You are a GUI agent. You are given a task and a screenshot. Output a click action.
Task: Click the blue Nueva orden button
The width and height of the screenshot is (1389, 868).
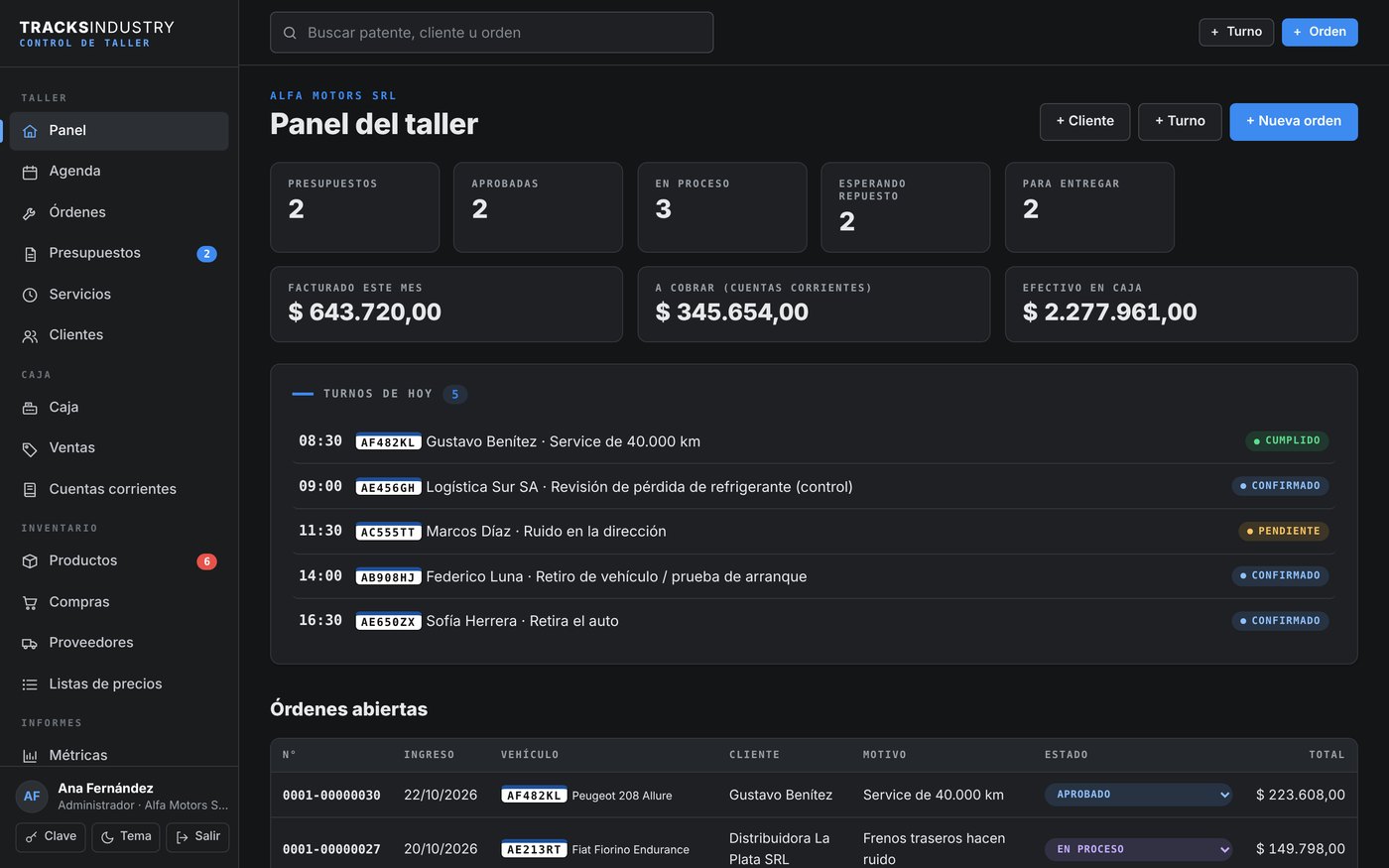pyautogui.click(x=1294, y=121)
